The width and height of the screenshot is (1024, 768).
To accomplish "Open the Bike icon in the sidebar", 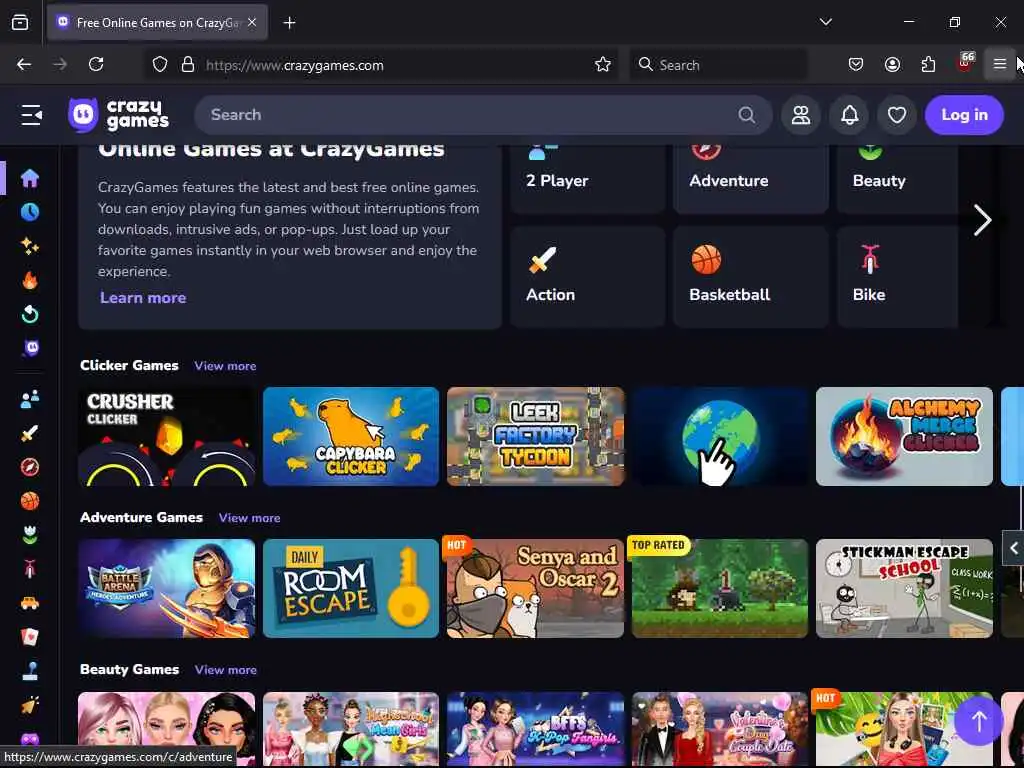I will pyautogui.click(x=30, y=569).
